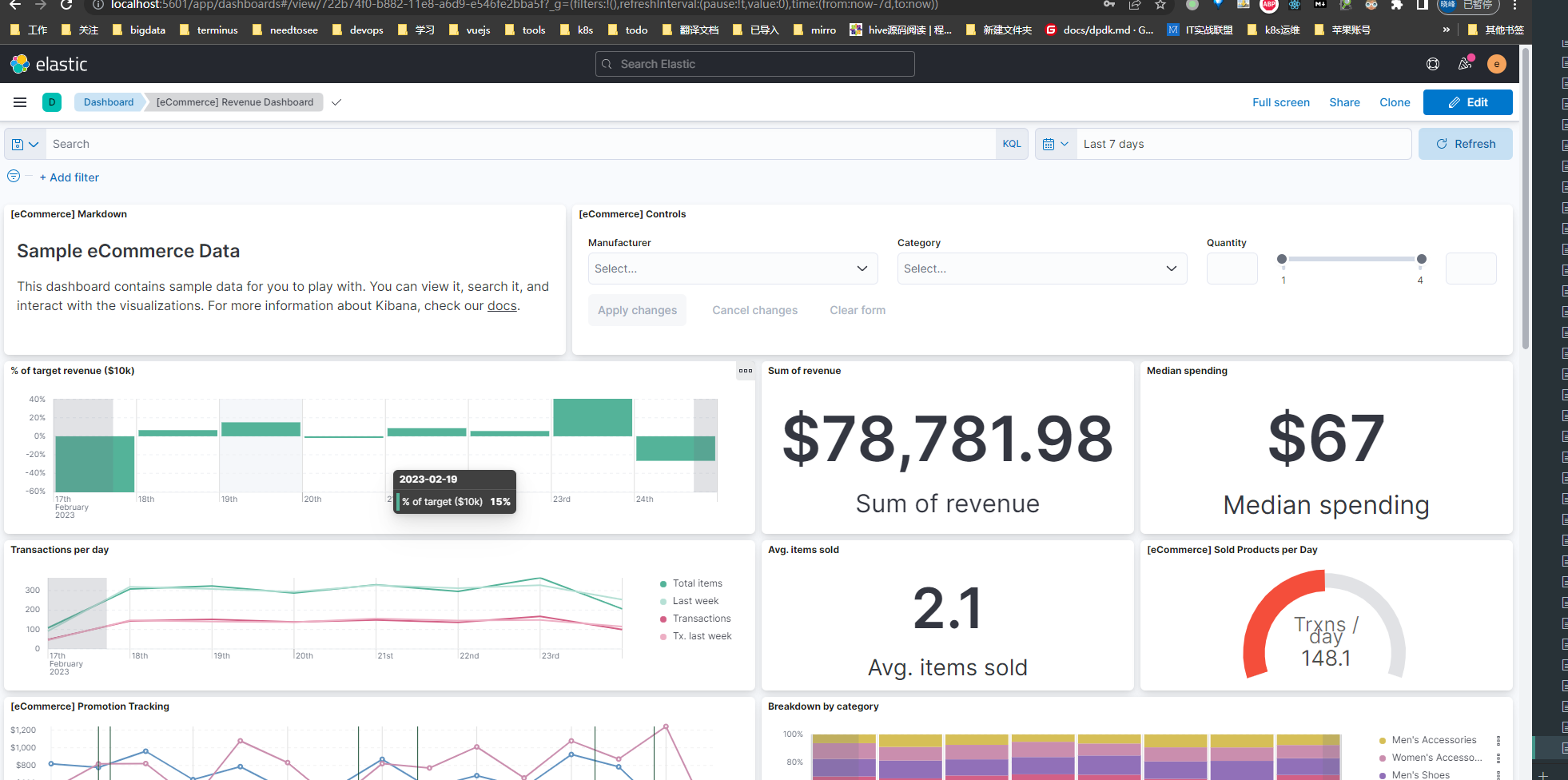The image size is (1568, 780).
Task: Click the green D space avatar
Action: click(x=52, y=102)
